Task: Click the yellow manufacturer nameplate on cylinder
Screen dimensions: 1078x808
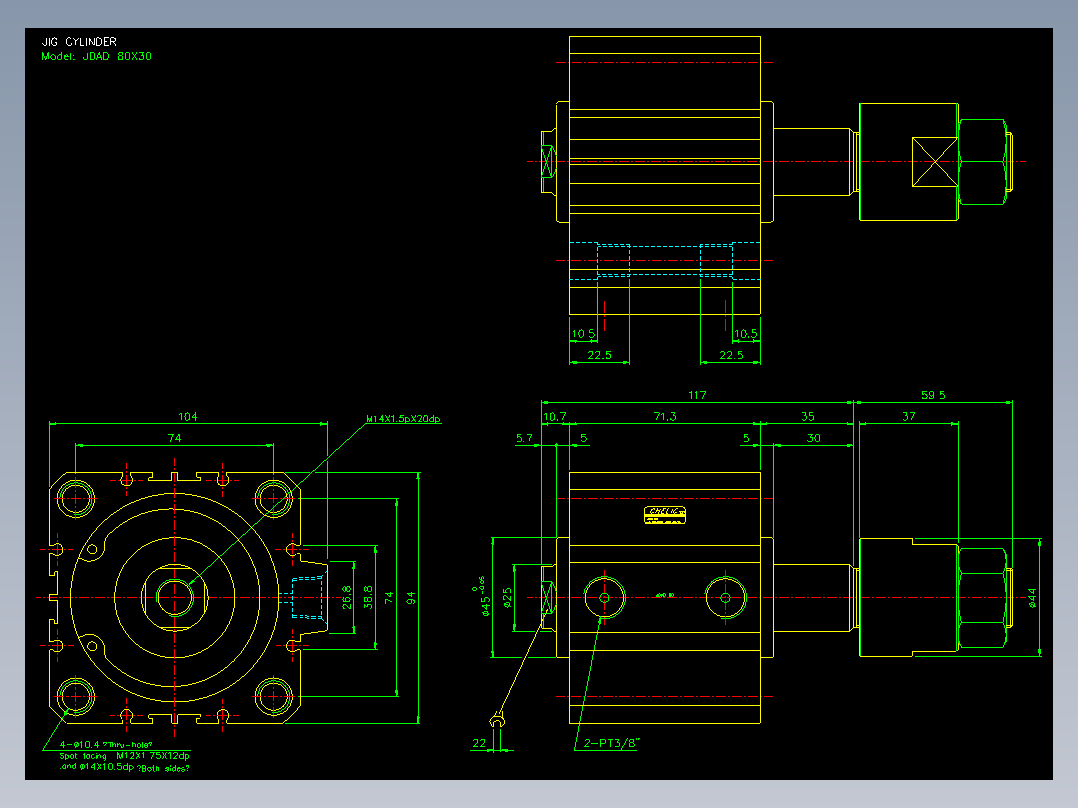Action: coord(665,515)
